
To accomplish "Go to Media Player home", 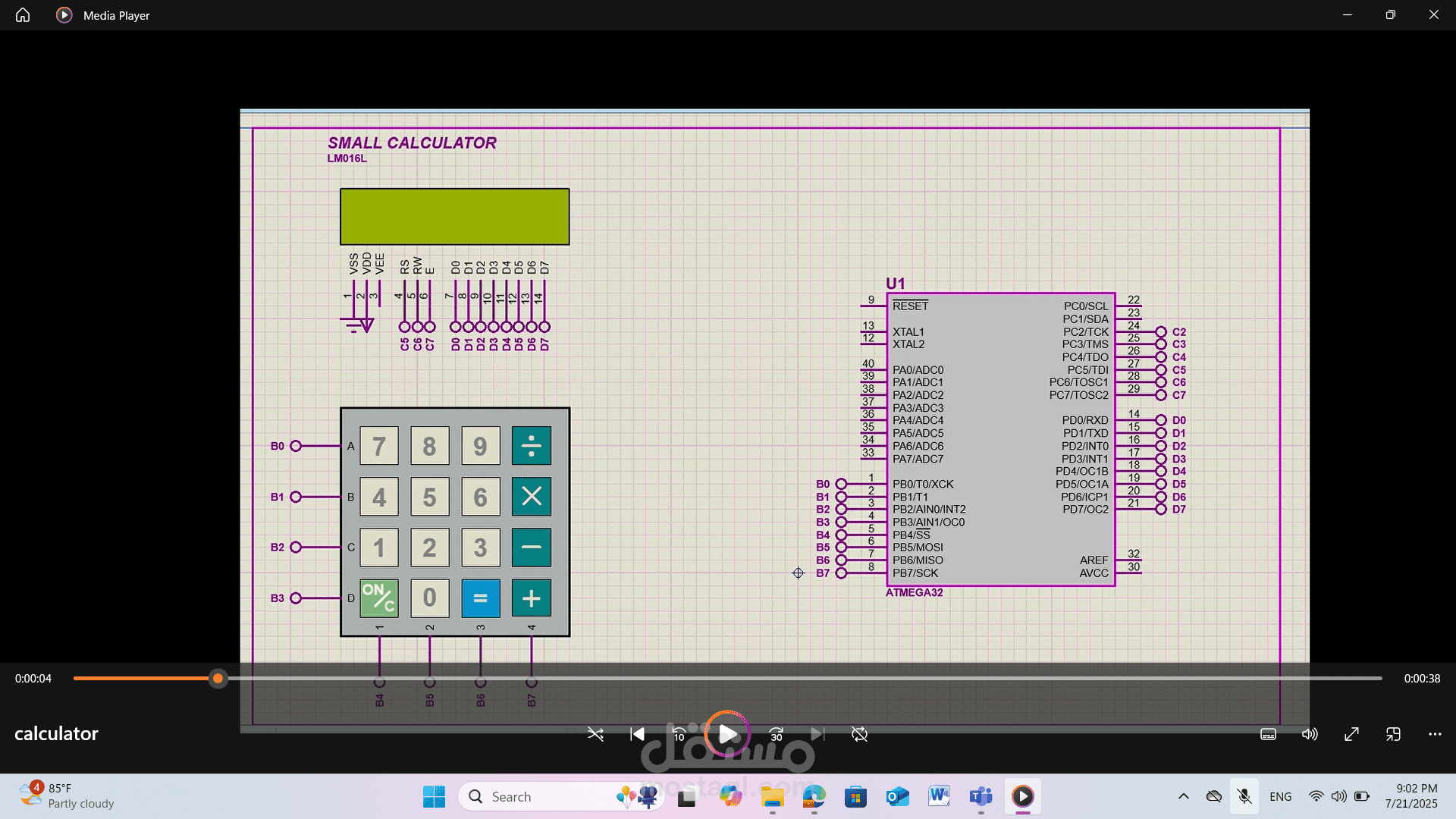I will [23, 15].
